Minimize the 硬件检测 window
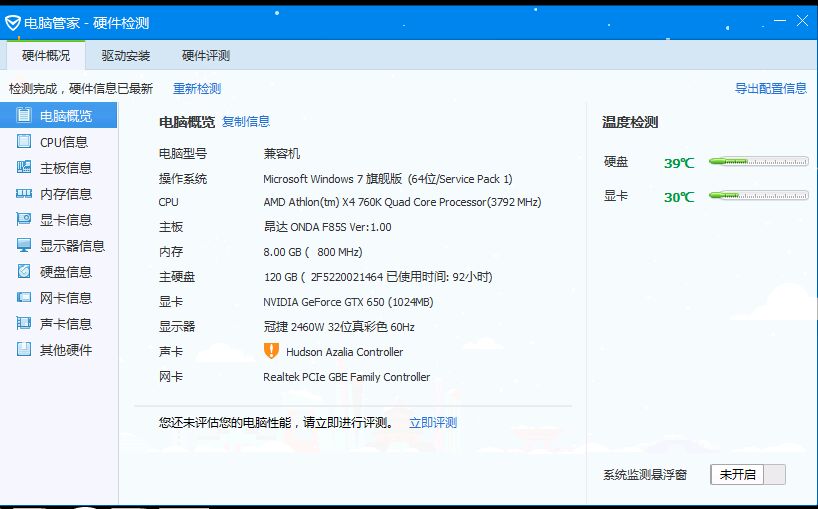 (x=780, y=20)
